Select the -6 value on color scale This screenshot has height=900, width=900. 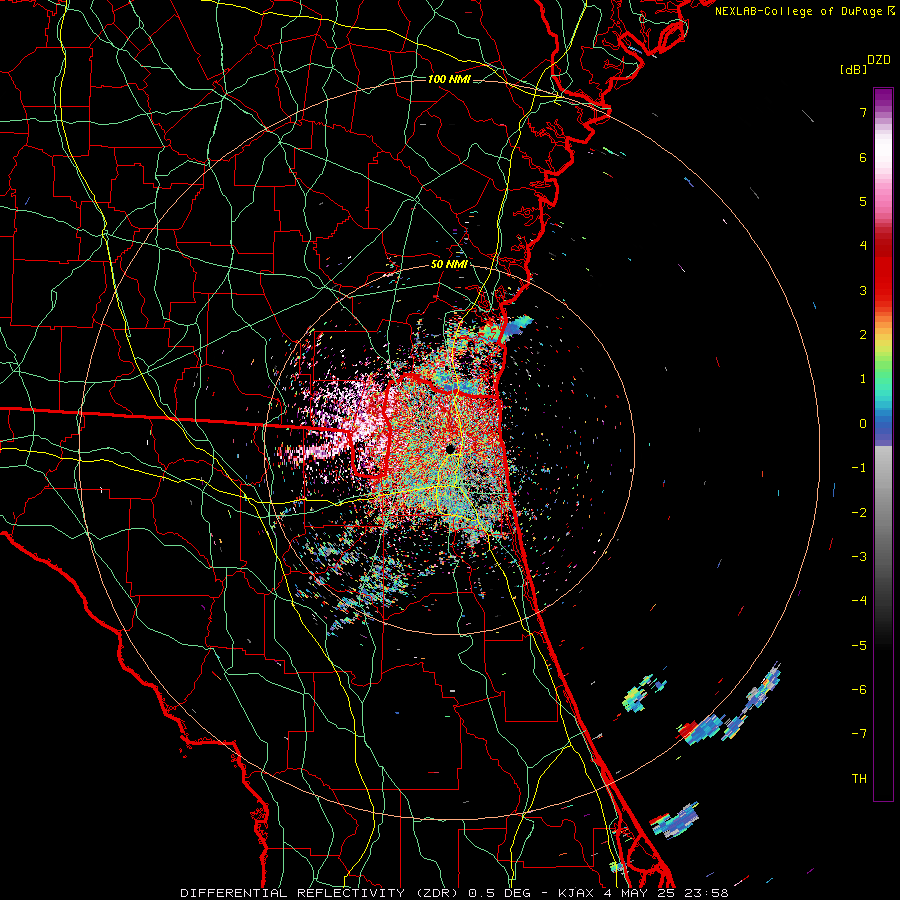(859, 689)
